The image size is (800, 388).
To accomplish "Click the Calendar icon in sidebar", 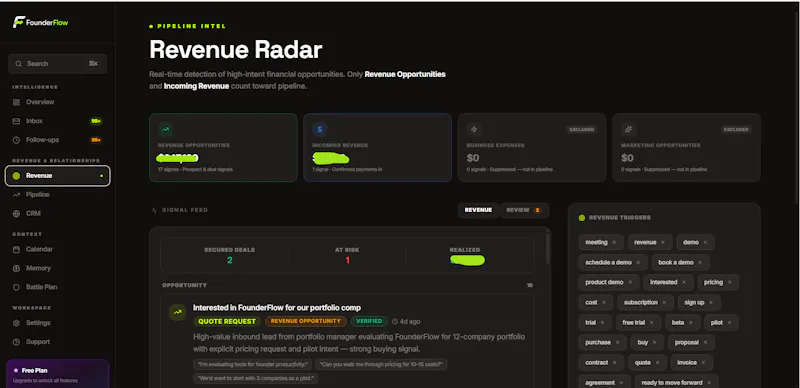I will pyautogui.click(x=16, y=249).
